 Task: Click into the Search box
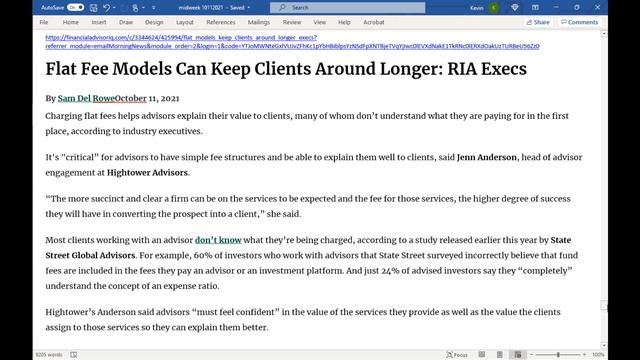pyautogui.click(x=347, y=7)
